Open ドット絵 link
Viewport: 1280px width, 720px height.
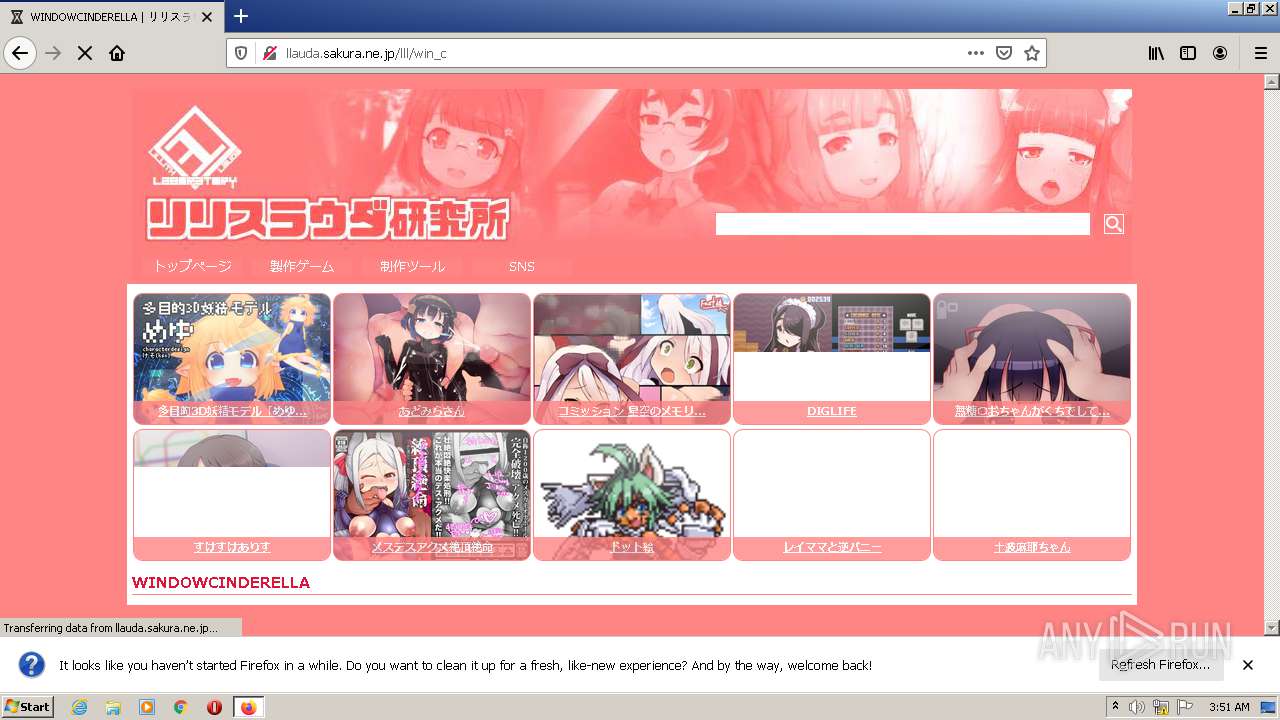click(632, 547)
